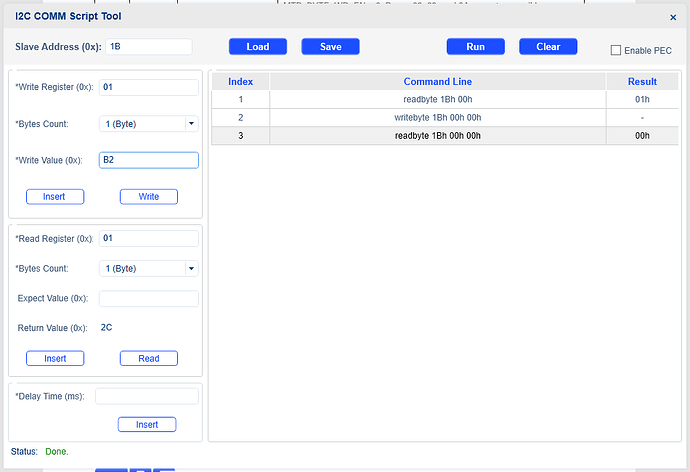Click the Read Register input field
This screenshot has height=472, width=690.
pos(148,238)
